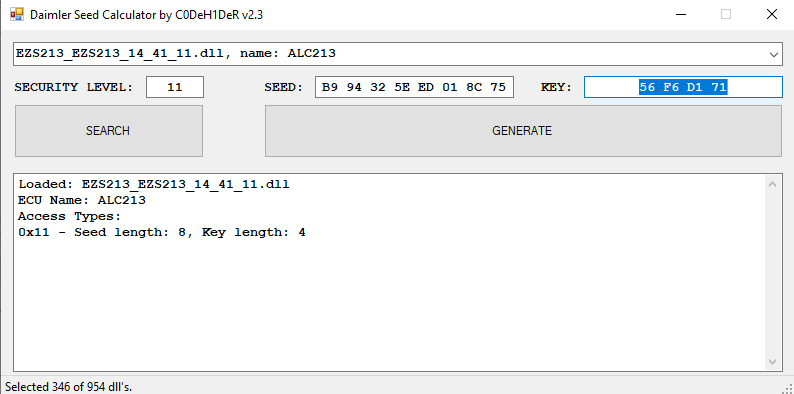Select the EZS213 DLL name combo box text
The image size is (794, 394).
(x=176, y=53)
